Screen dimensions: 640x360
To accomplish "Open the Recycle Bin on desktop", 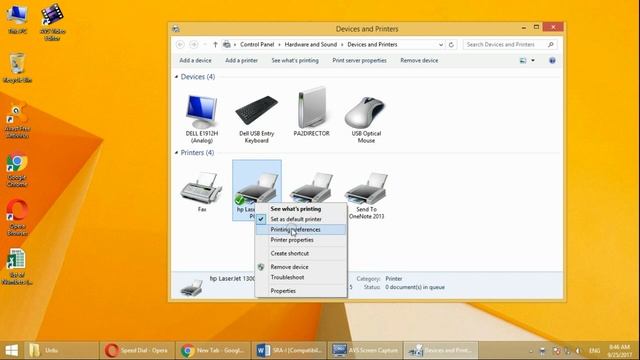I will [17, 68].
